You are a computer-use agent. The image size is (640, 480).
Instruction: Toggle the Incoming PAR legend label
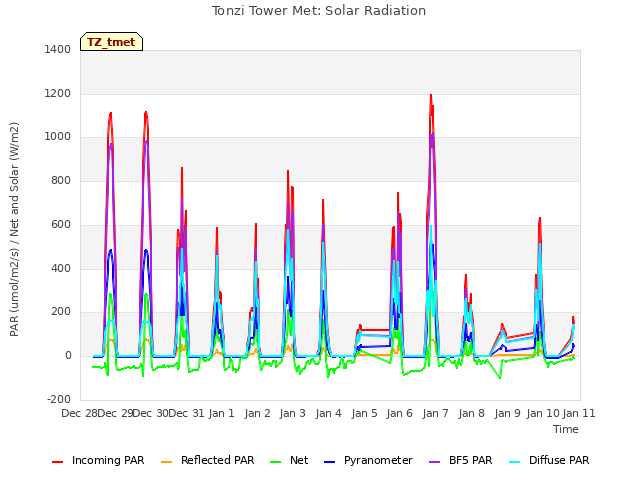108,460
